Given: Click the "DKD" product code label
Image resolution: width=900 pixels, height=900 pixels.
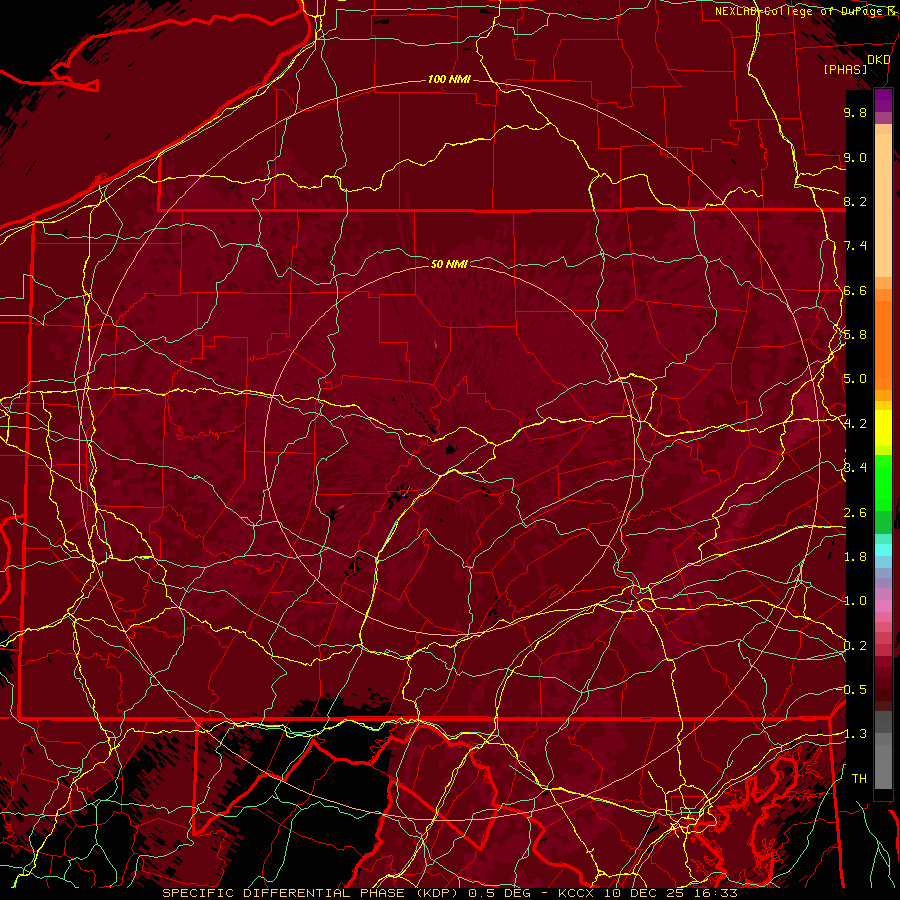Looking at the screenshot, I should click(x=878, y=60).
